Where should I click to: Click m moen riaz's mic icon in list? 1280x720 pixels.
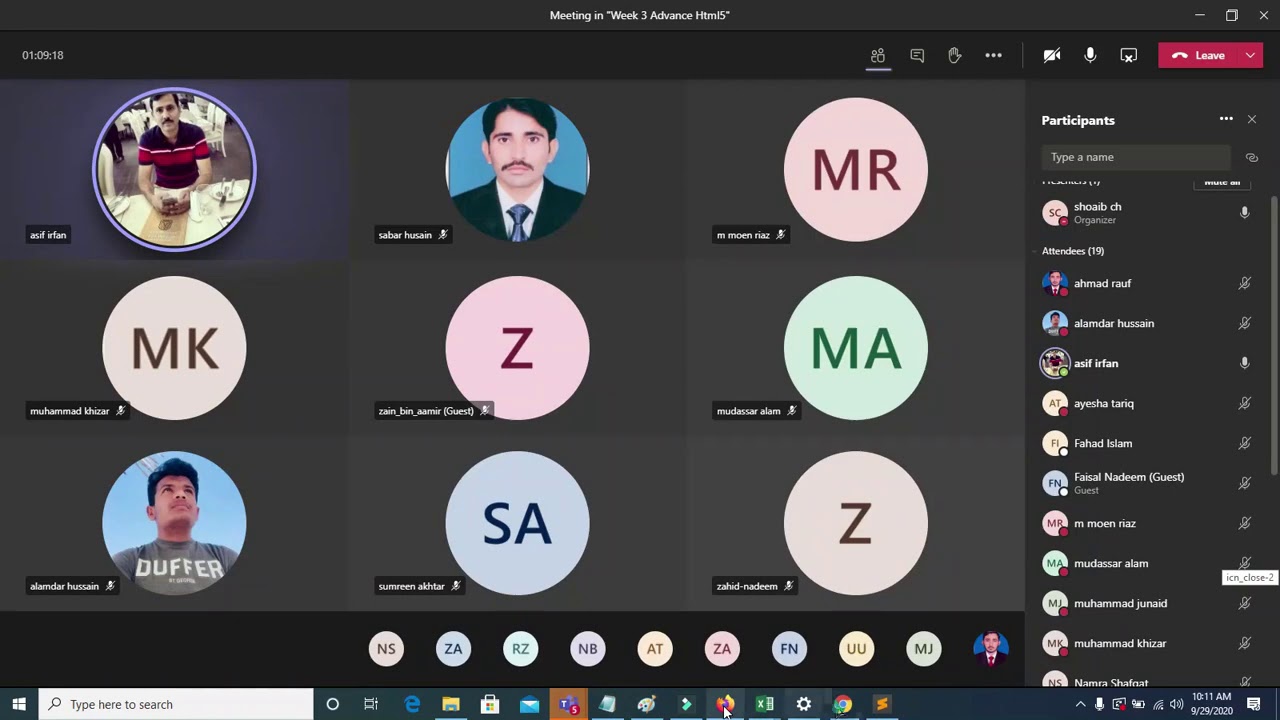click(x=1245, y=523)
